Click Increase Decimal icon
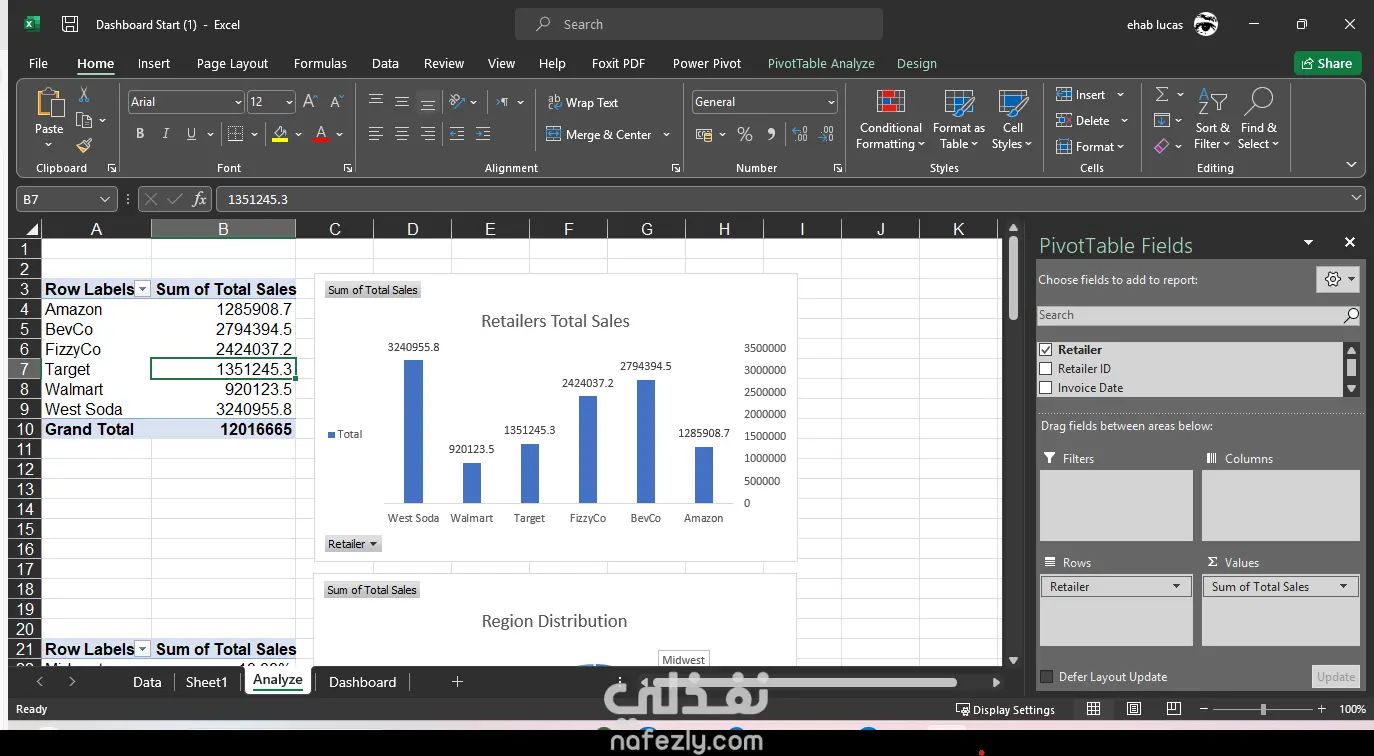This screenshot has width=1374, height=756. [x=800, y=134]
